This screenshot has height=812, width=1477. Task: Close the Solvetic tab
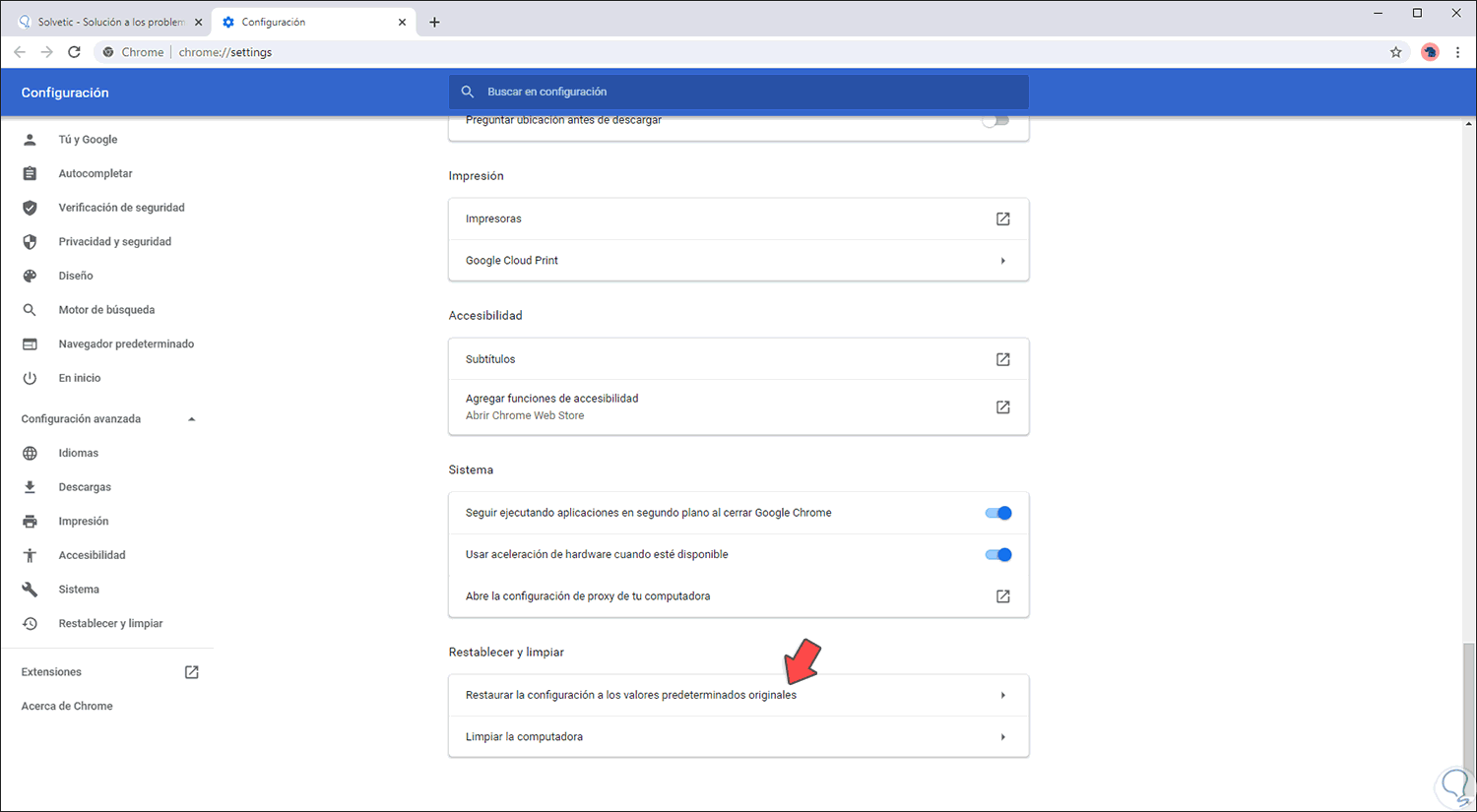coord(197,22)
